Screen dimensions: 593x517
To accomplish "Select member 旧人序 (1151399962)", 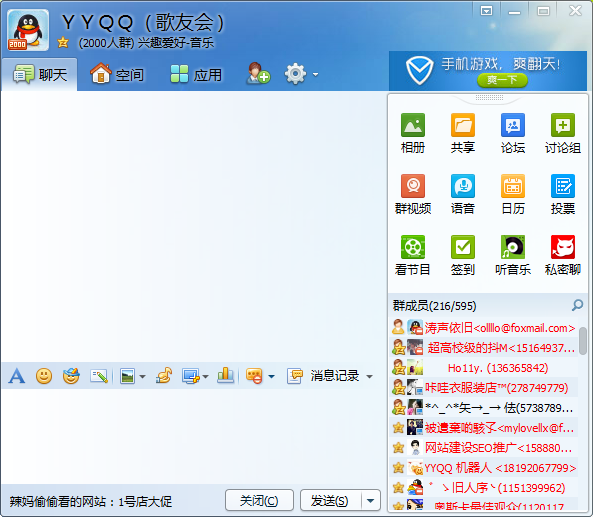I will point(484,488).
